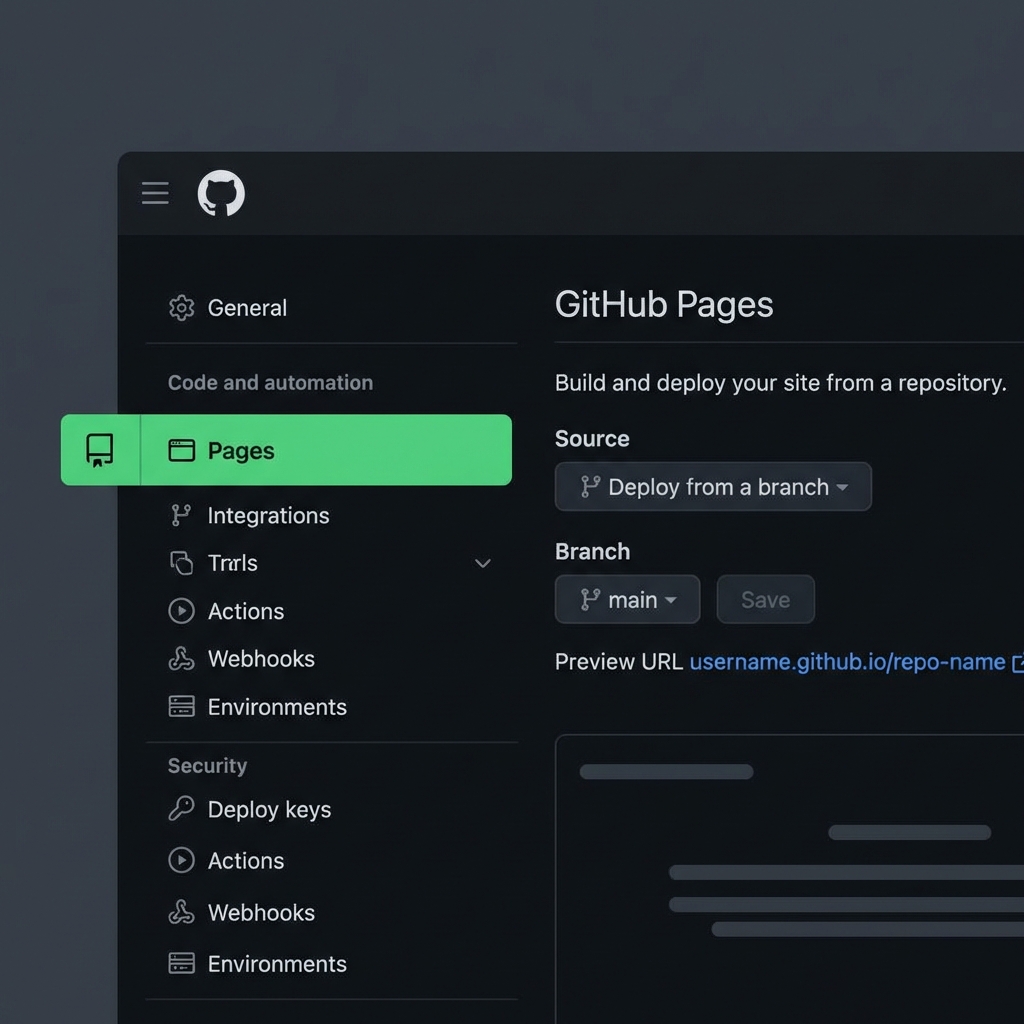Click the Webhooks icon
The width and height of the screenshot is (1024, 1024).
point(181,659)
